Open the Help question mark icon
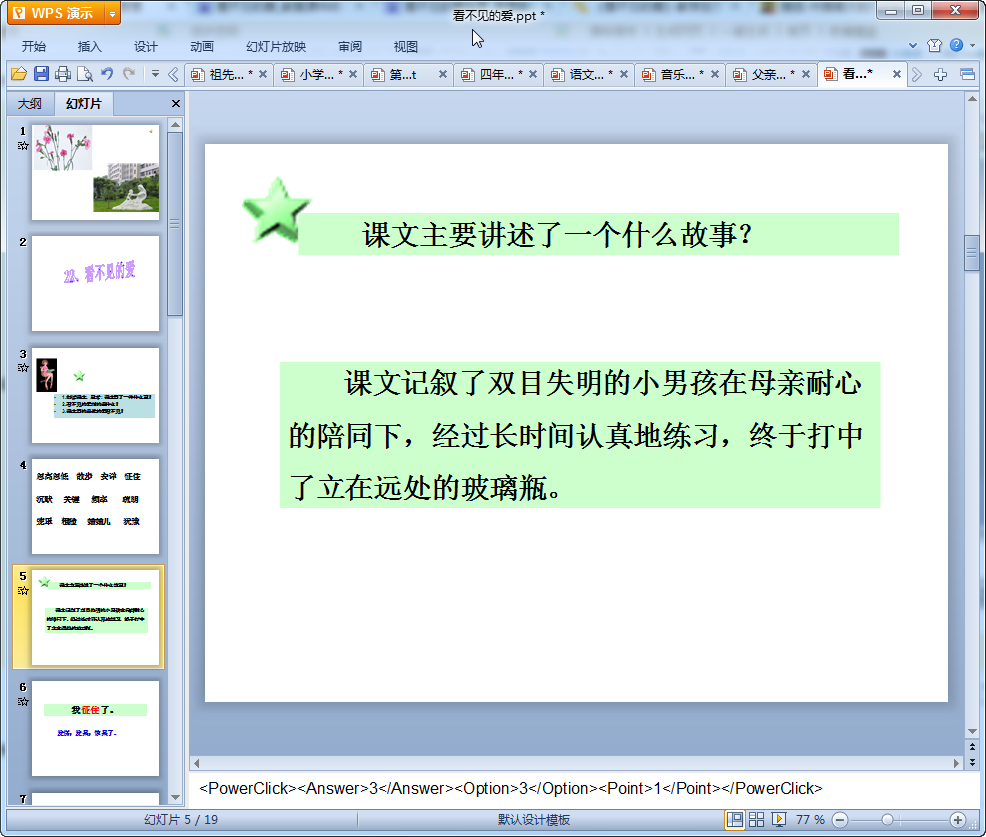Viewport: 986px width, 837px height. pyautogui.click(x=956, y=46)
